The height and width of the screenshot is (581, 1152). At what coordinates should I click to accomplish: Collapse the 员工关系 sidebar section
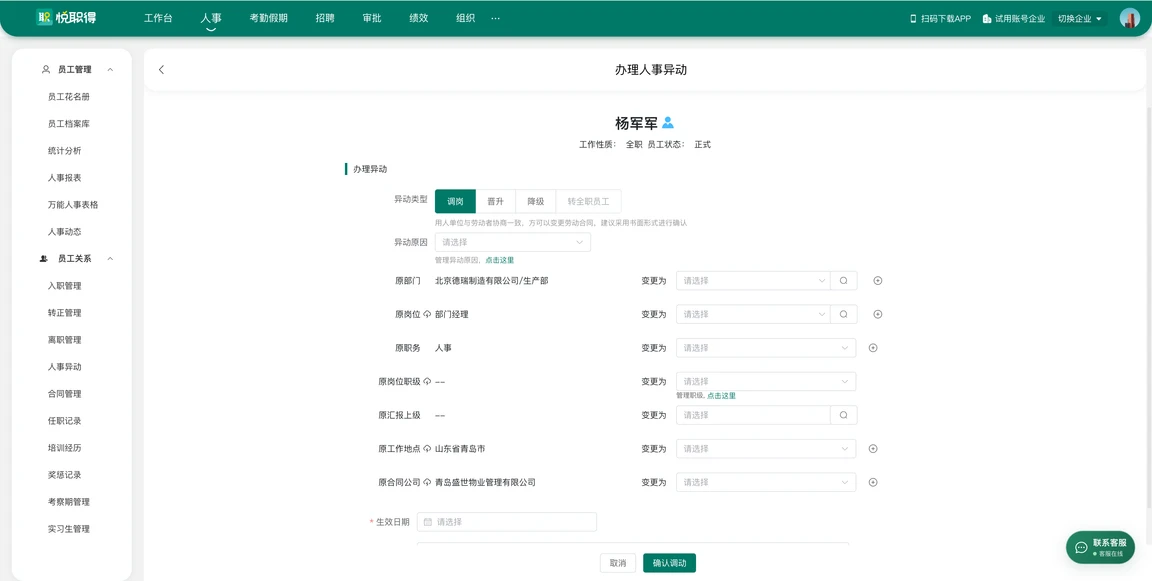[x=110, y=259]
